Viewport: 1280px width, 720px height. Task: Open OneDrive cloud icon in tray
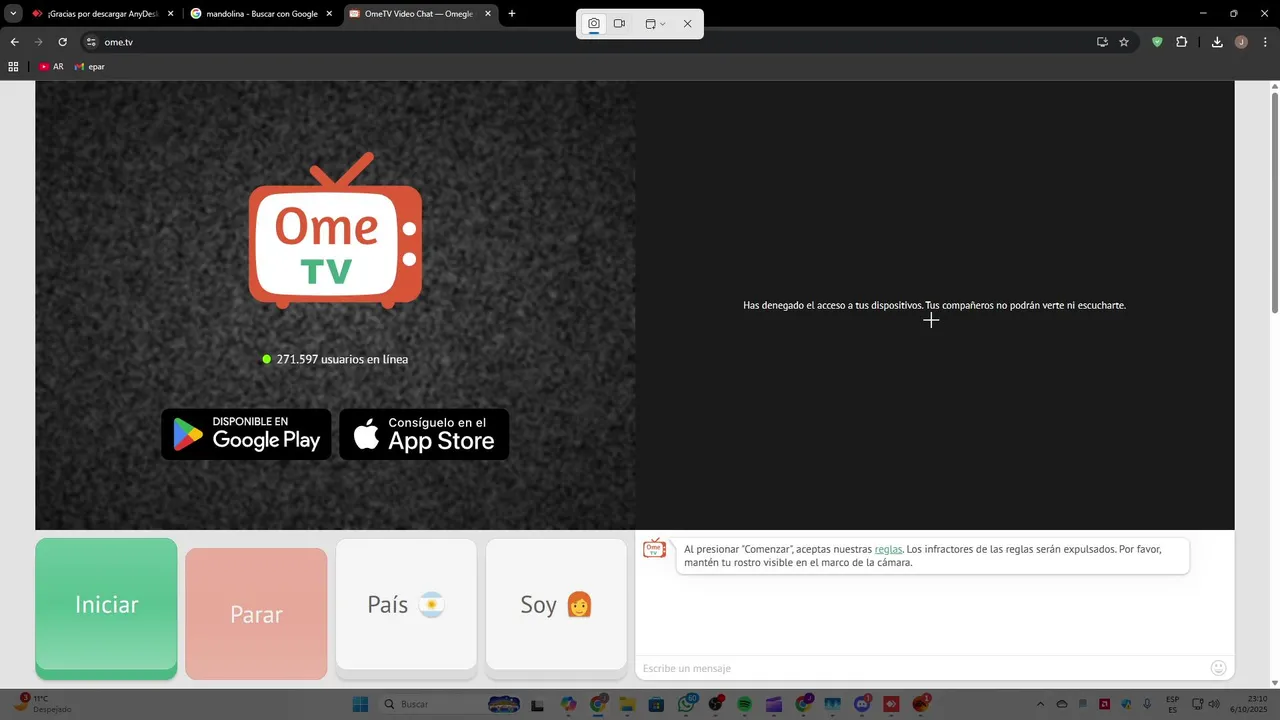point(1062,704)
